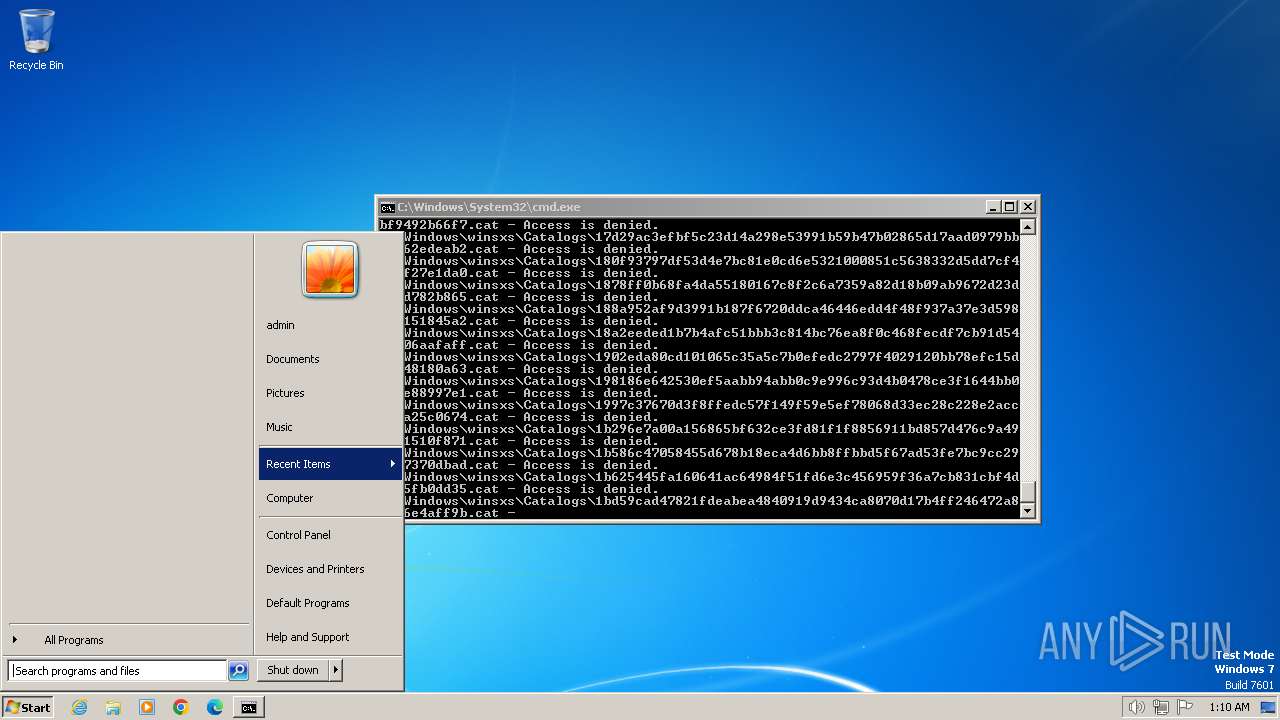Open Control Panel from the Start menu
Screen dimensions: 1280x720
pyautogui.click(x=329, y=535)
